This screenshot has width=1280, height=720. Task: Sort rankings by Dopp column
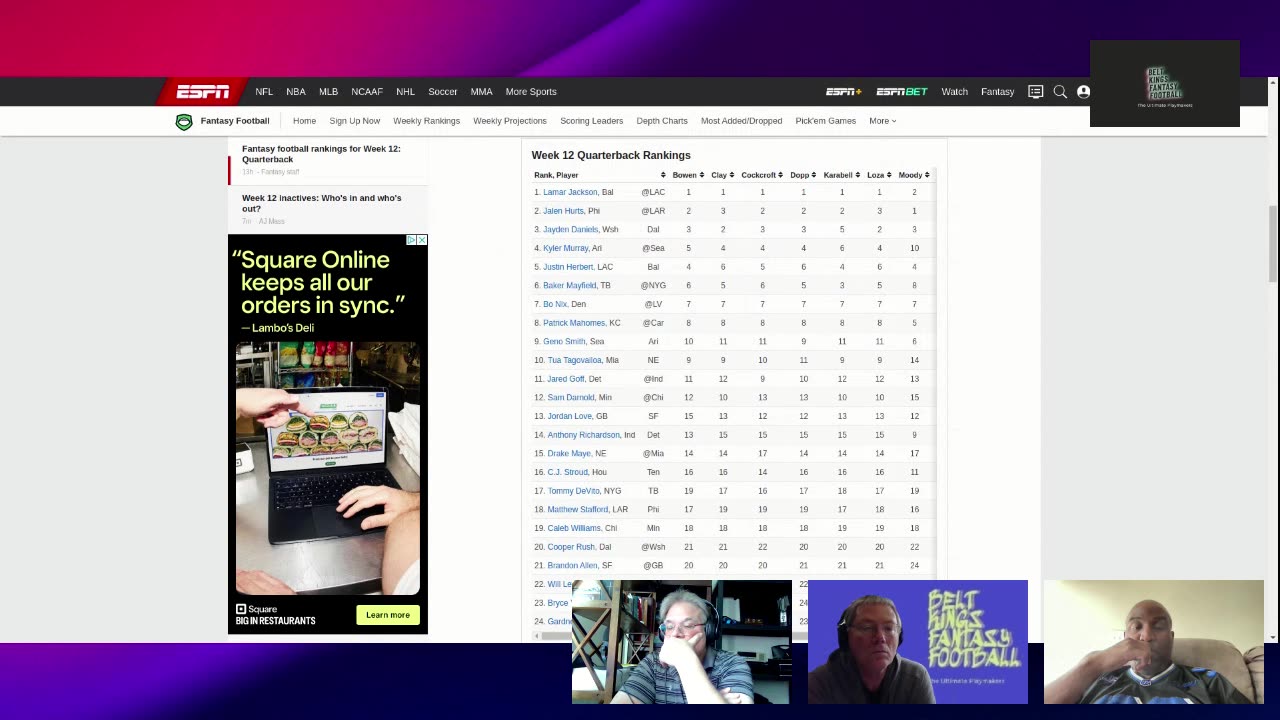pos(803,175)
